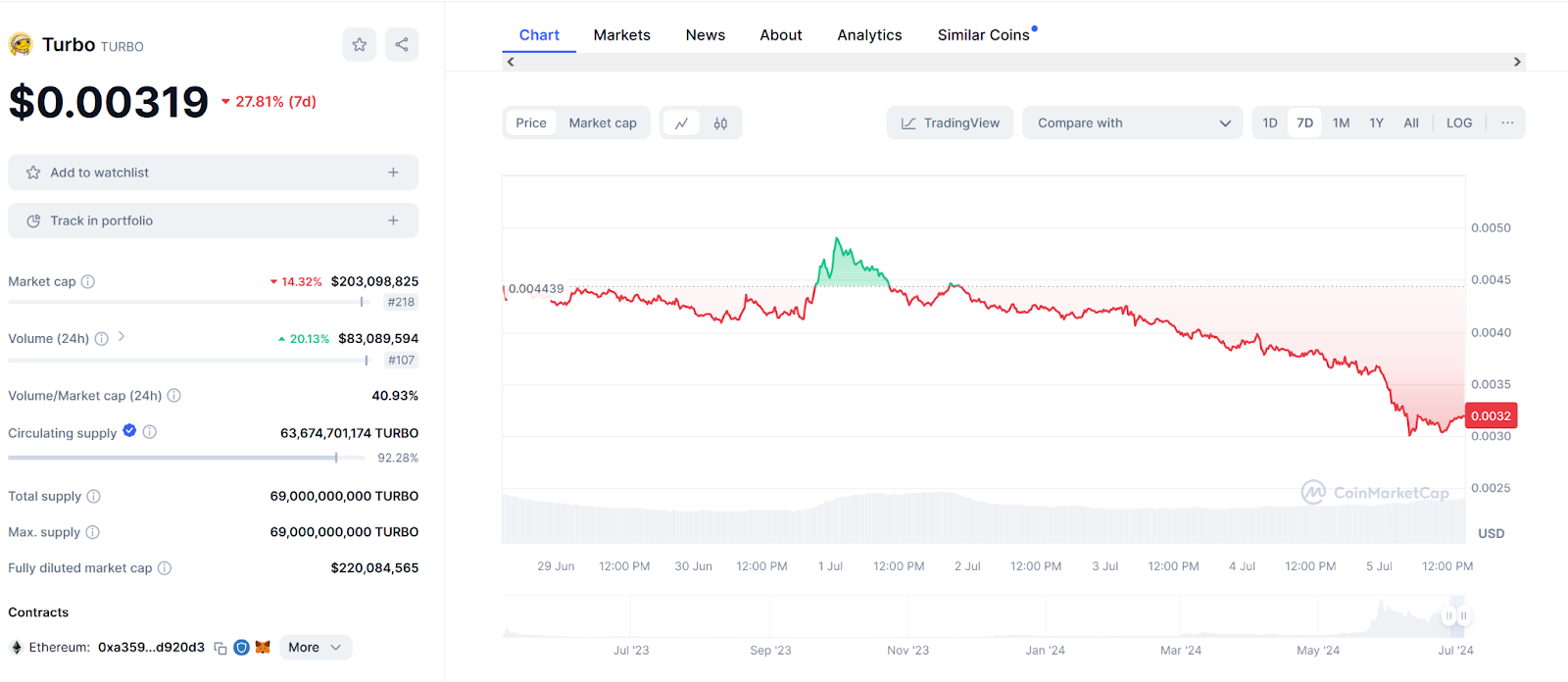Viewport: 1568px width, 682px height.
Task: Switch chart to Market cap view
Action: (x=603, y=122)
